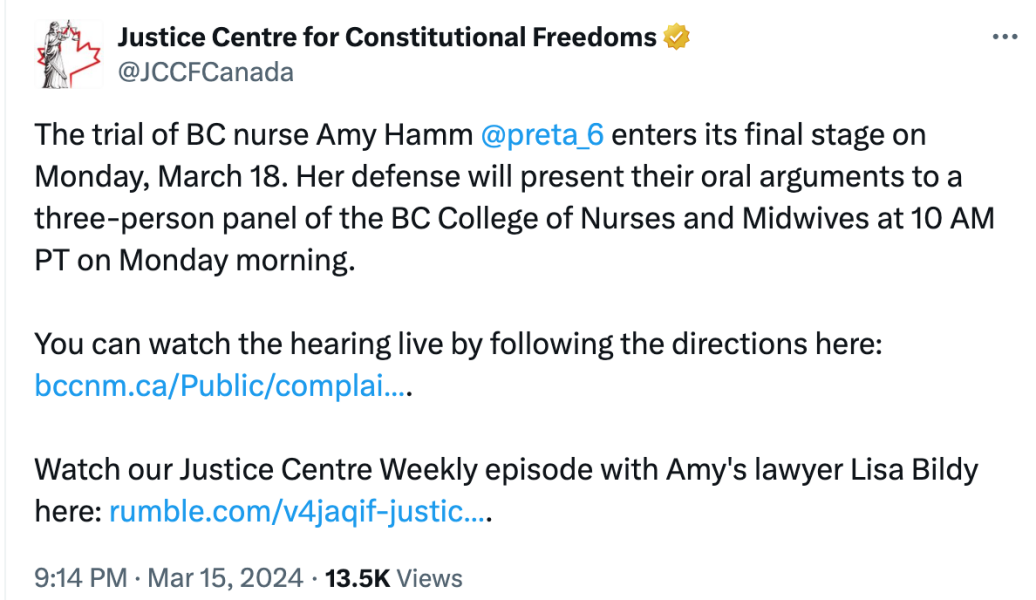Open the @preta_6 mention link

(543, 134)
